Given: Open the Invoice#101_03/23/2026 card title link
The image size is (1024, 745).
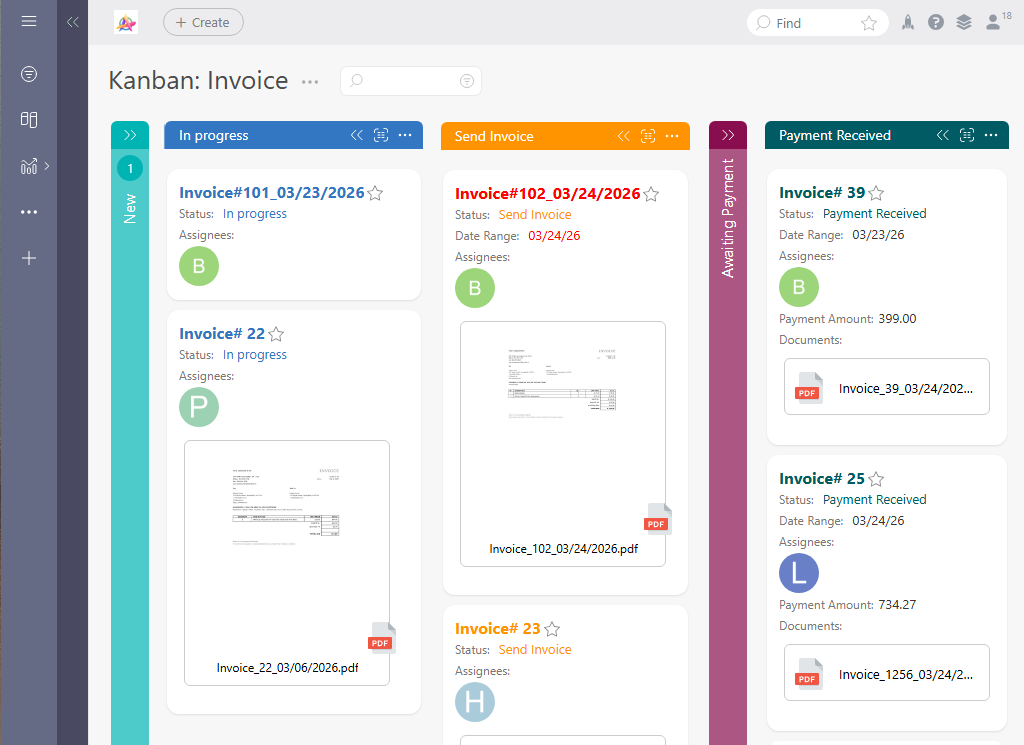Looking at the screenshot, I should (271, 193).
